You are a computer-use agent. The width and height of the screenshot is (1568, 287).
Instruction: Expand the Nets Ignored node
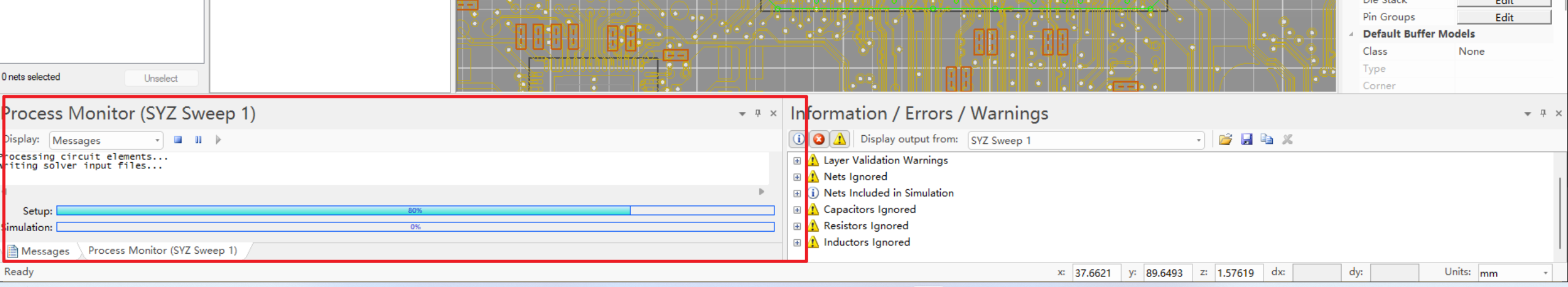(797, 177)
